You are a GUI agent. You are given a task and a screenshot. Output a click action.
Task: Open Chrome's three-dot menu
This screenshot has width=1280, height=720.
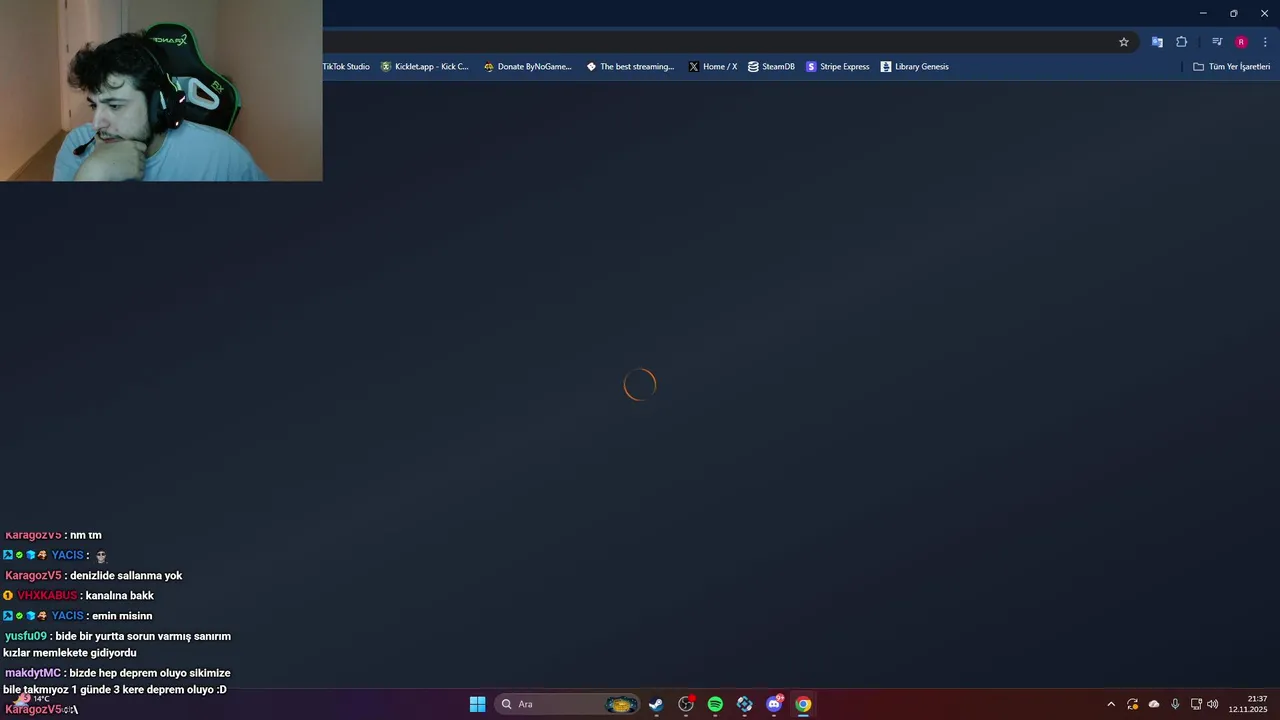pyautogui.click(x=1265, y=42)
